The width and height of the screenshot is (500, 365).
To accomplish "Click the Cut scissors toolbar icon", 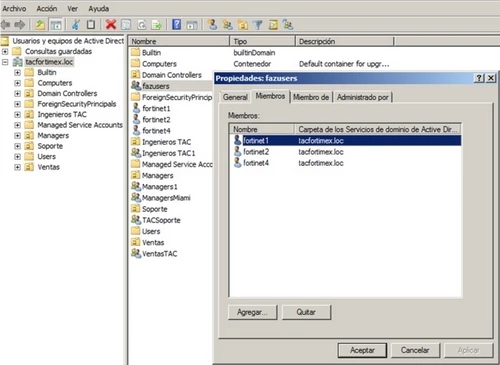I will click(x=76, y=24).
